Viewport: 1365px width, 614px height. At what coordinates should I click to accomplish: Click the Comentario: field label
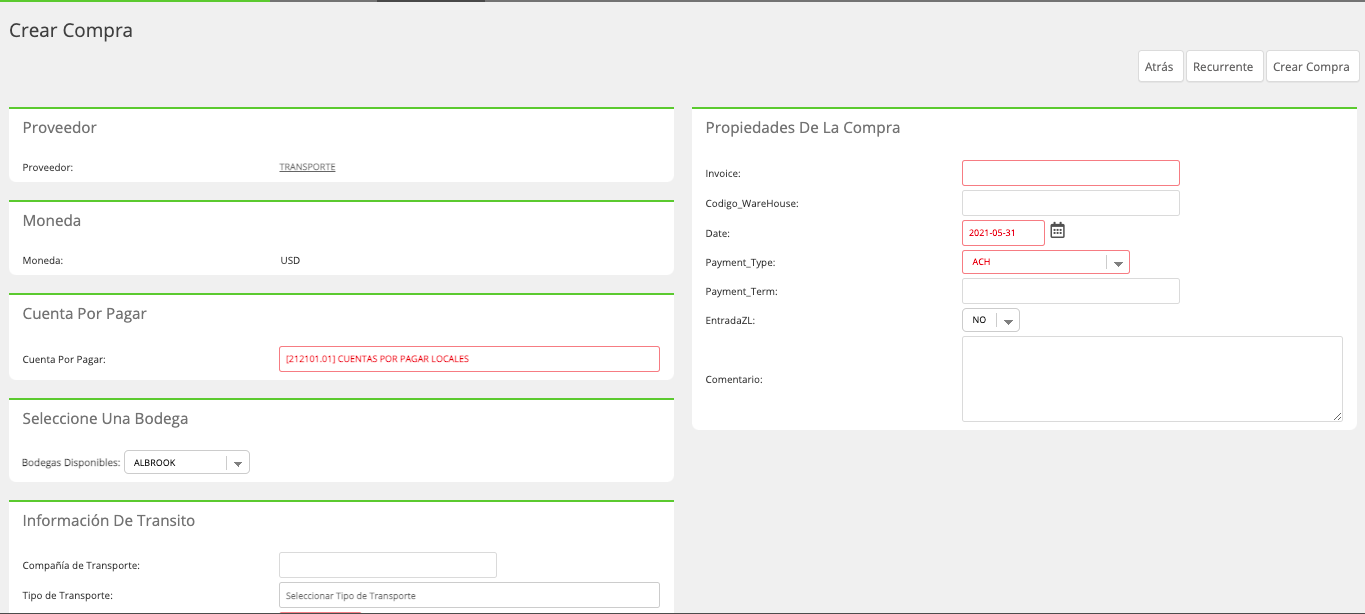point(734,380)
